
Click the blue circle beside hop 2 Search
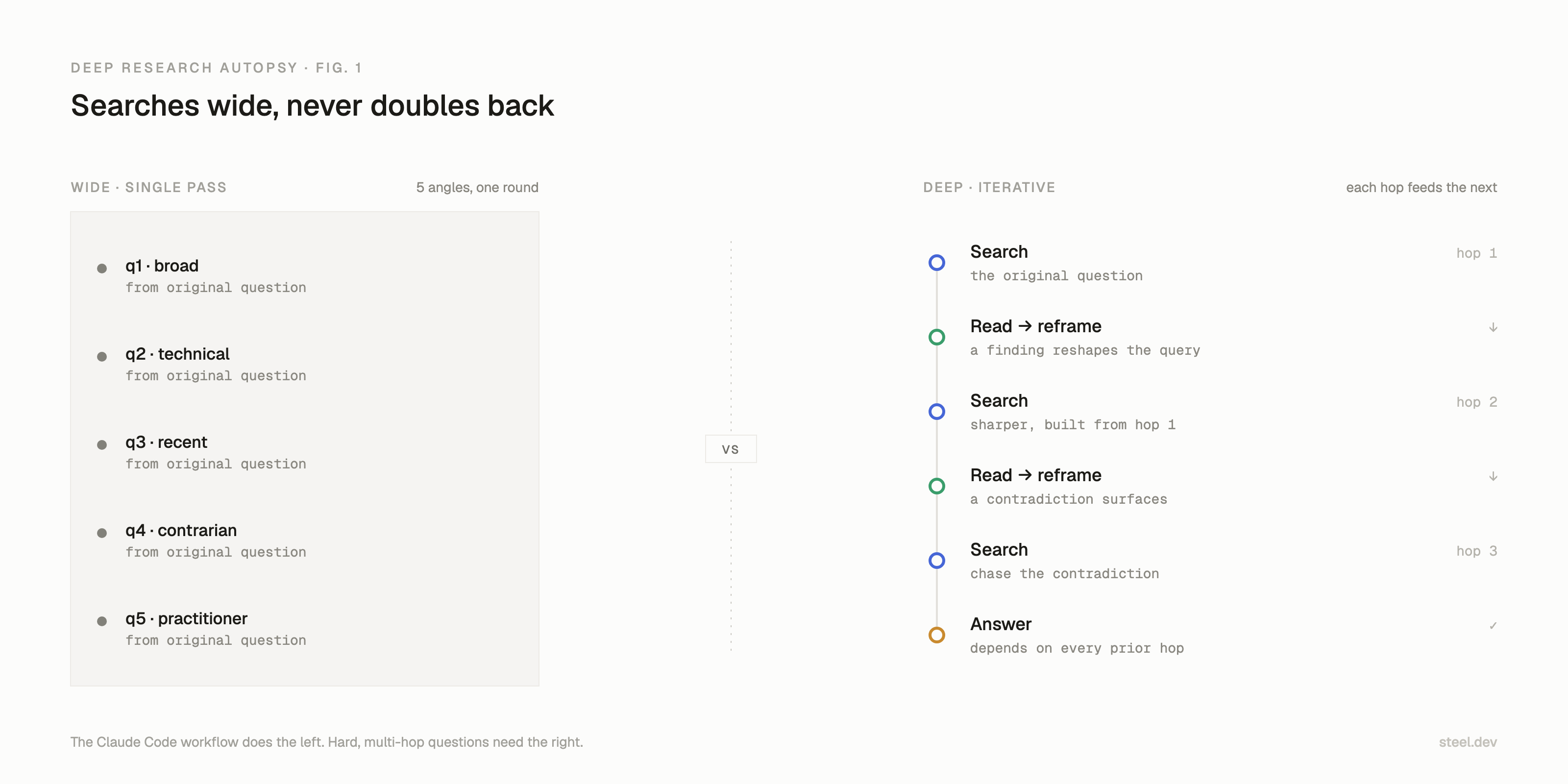point(937,412)
